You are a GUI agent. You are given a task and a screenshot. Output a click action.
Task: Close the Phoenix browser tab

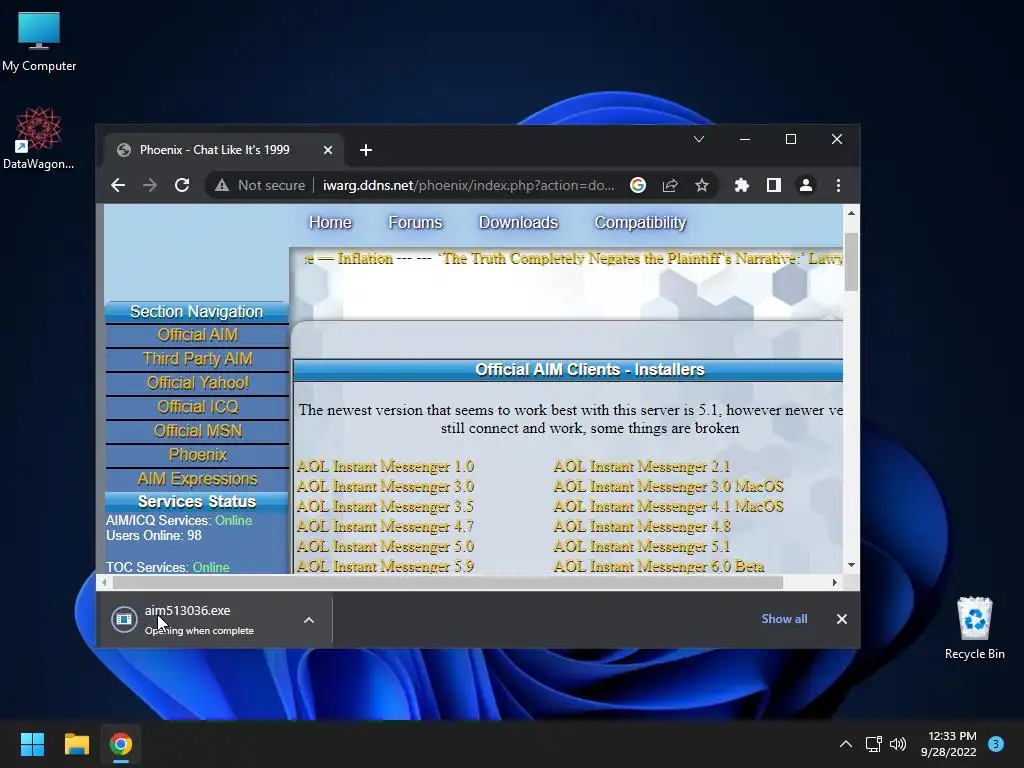328,150
